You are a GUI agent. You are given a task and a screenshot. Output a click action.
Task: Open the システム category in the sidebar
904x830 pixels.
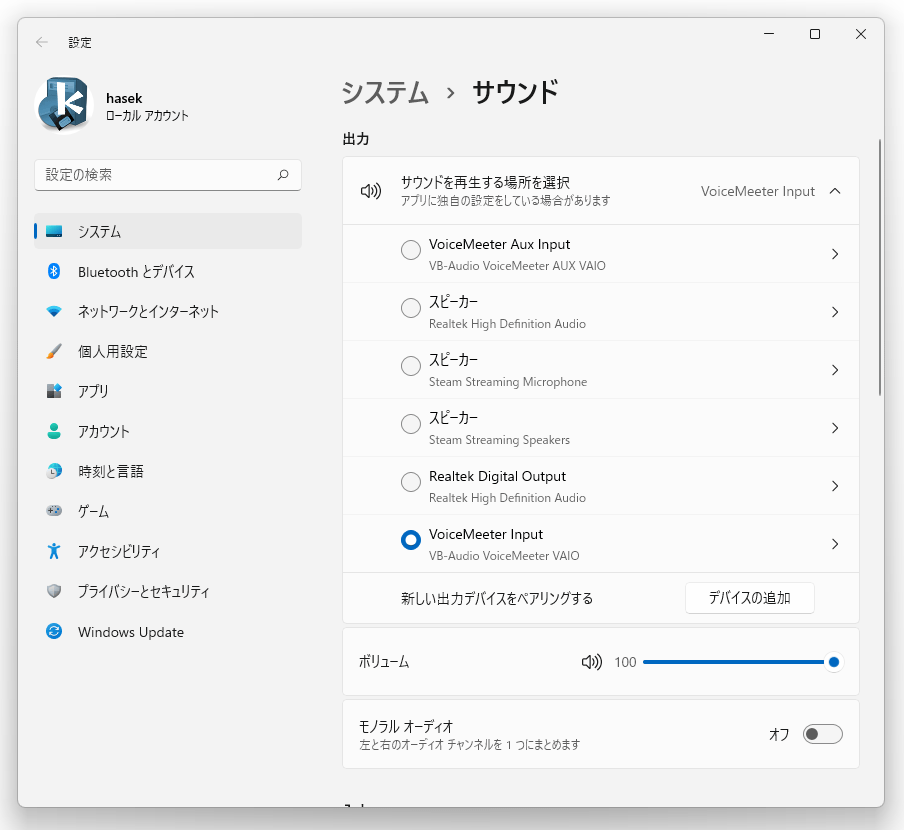[168, 231]
